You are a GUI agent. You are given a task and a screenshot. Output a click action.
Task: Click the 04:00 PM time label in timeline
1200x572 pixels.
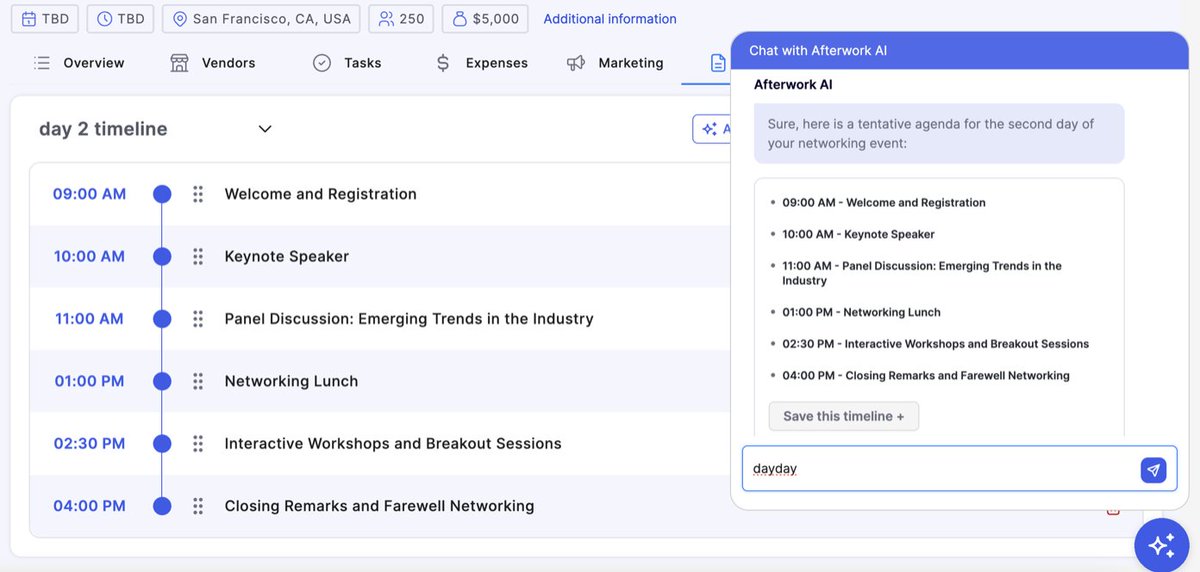(x=89, y=506)
